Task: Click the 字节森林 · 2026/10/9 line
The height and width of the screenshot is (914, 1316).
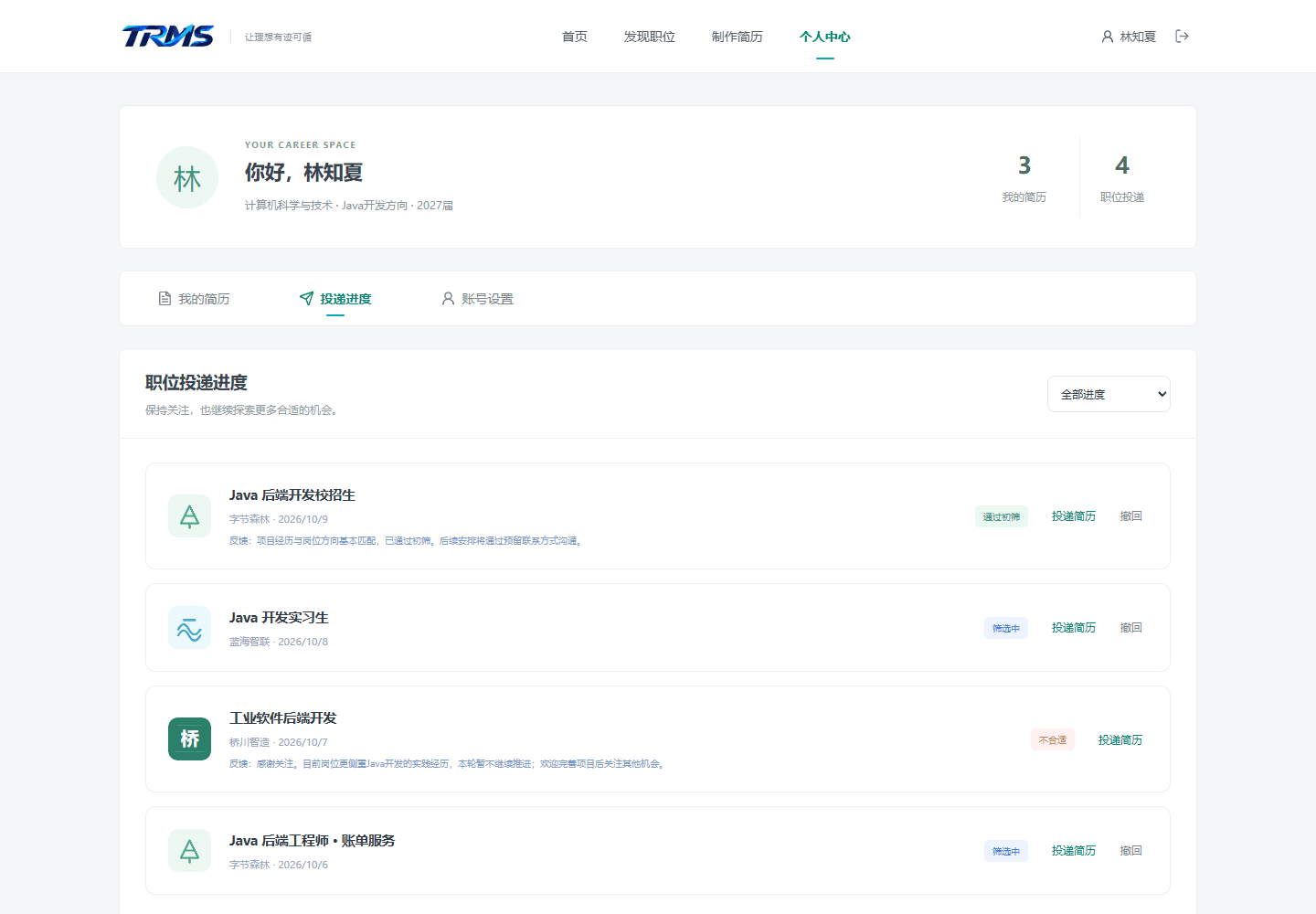Action: tap(279, 519)
